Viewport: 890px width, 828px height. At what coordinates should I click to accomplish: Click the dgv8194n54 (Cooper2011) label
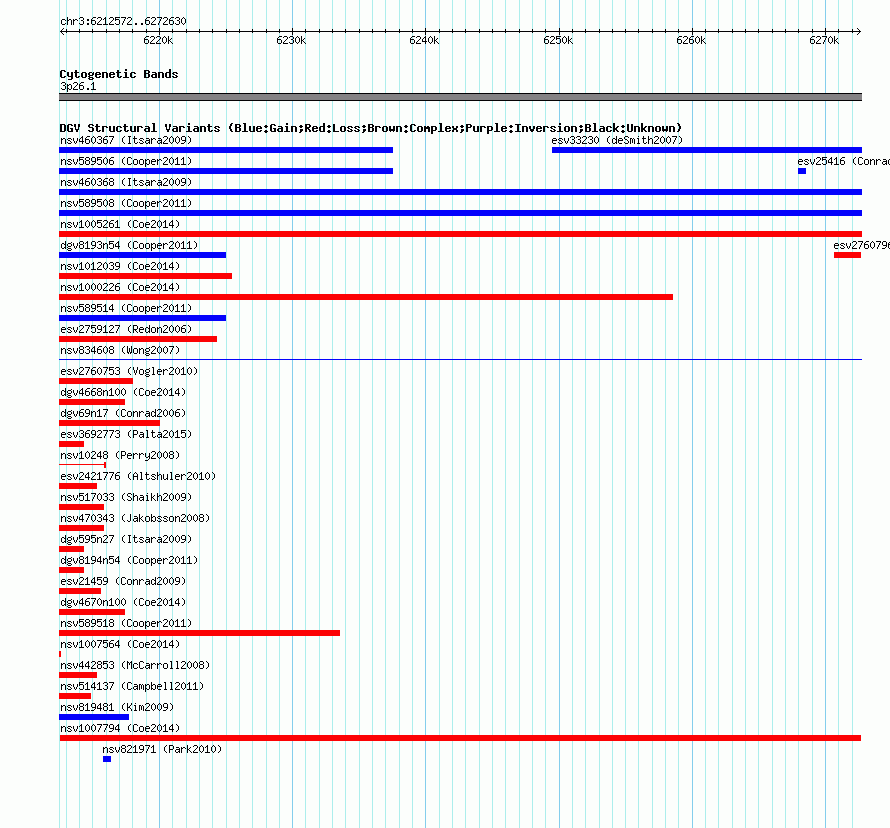pyautogui.click(x=129, y=560)
